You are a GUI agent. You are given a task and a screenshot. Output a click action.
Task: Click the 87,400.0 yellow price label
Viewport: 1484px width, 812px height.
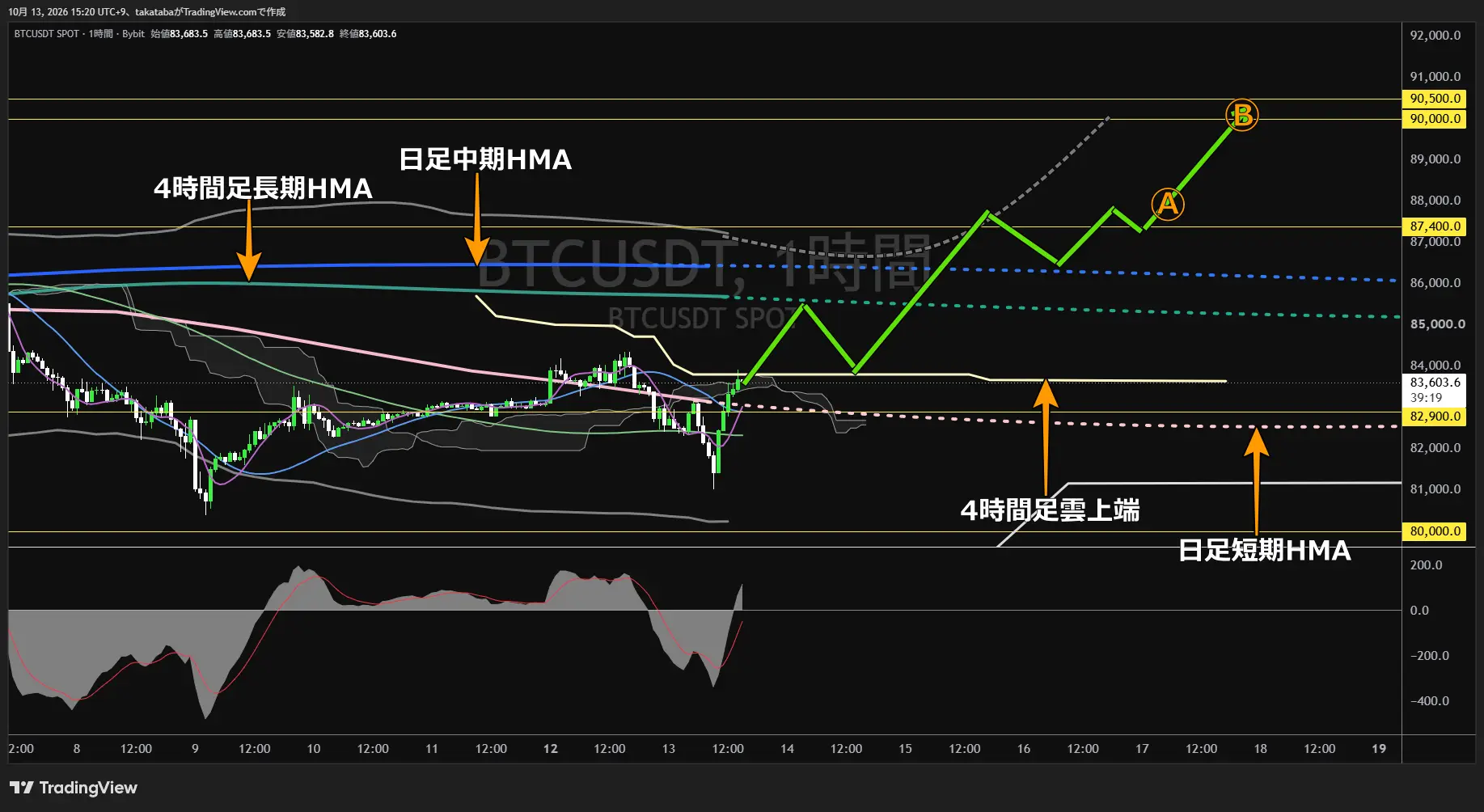(1435, 226)
